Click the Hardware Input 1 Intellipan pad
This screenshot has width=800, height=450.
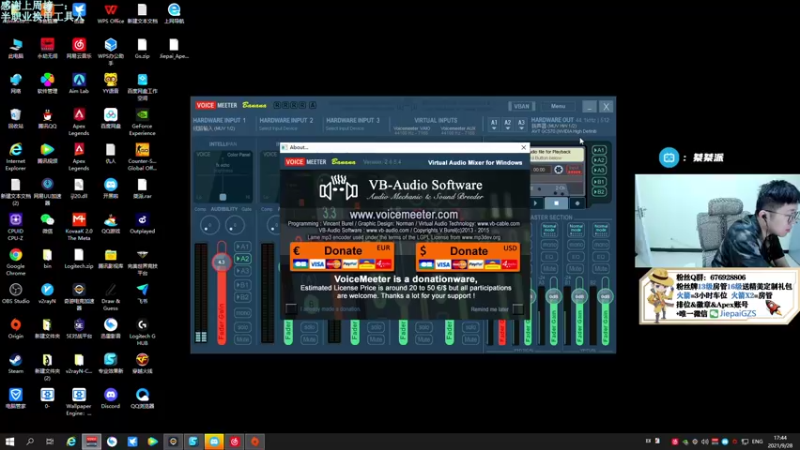click(223, 176)
